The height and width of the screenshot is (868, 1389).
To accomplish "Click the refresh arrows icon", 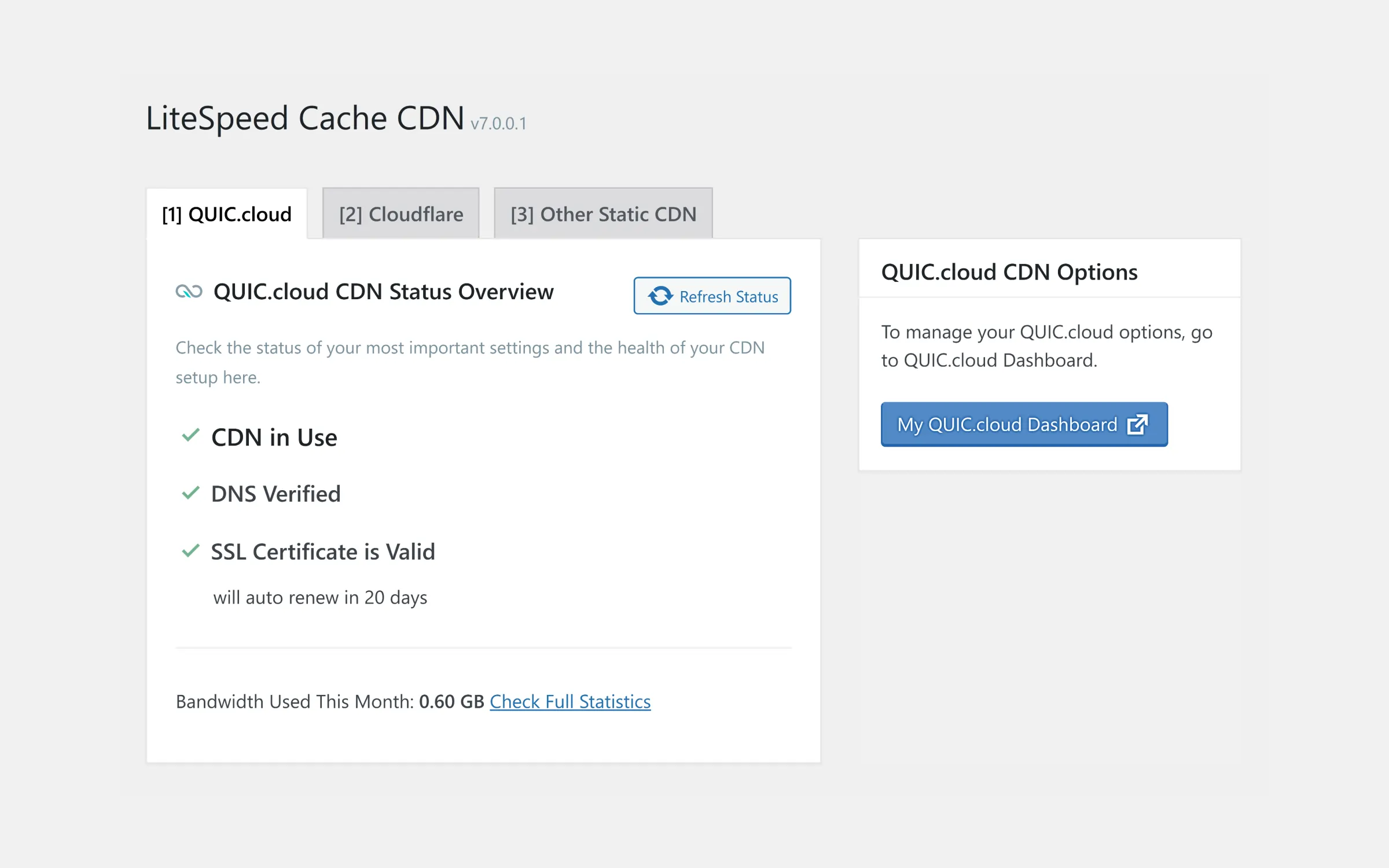I will coord(660,296).
